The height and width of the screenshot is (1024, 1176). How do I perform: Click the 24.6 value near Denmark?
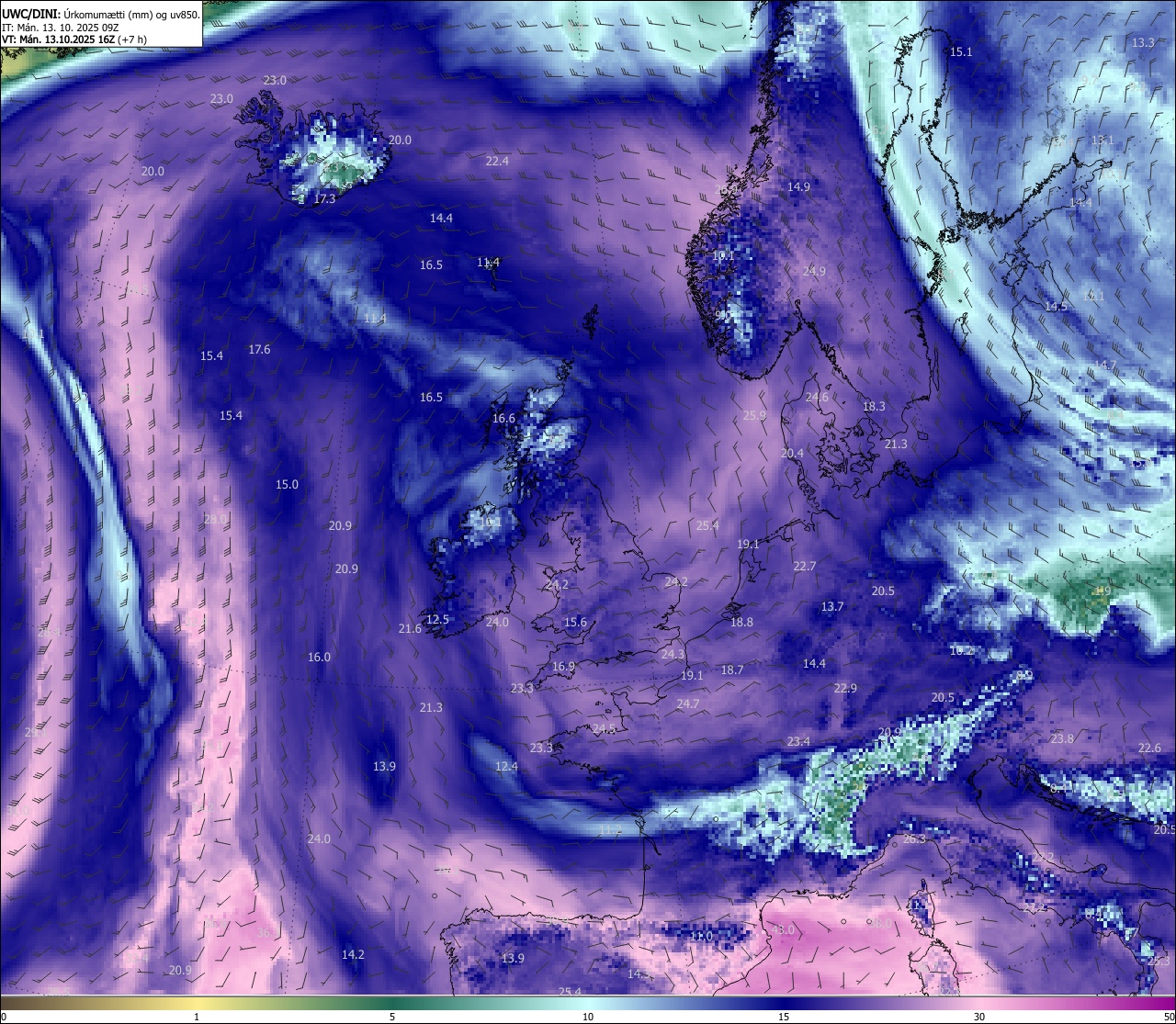click(816, 398)
